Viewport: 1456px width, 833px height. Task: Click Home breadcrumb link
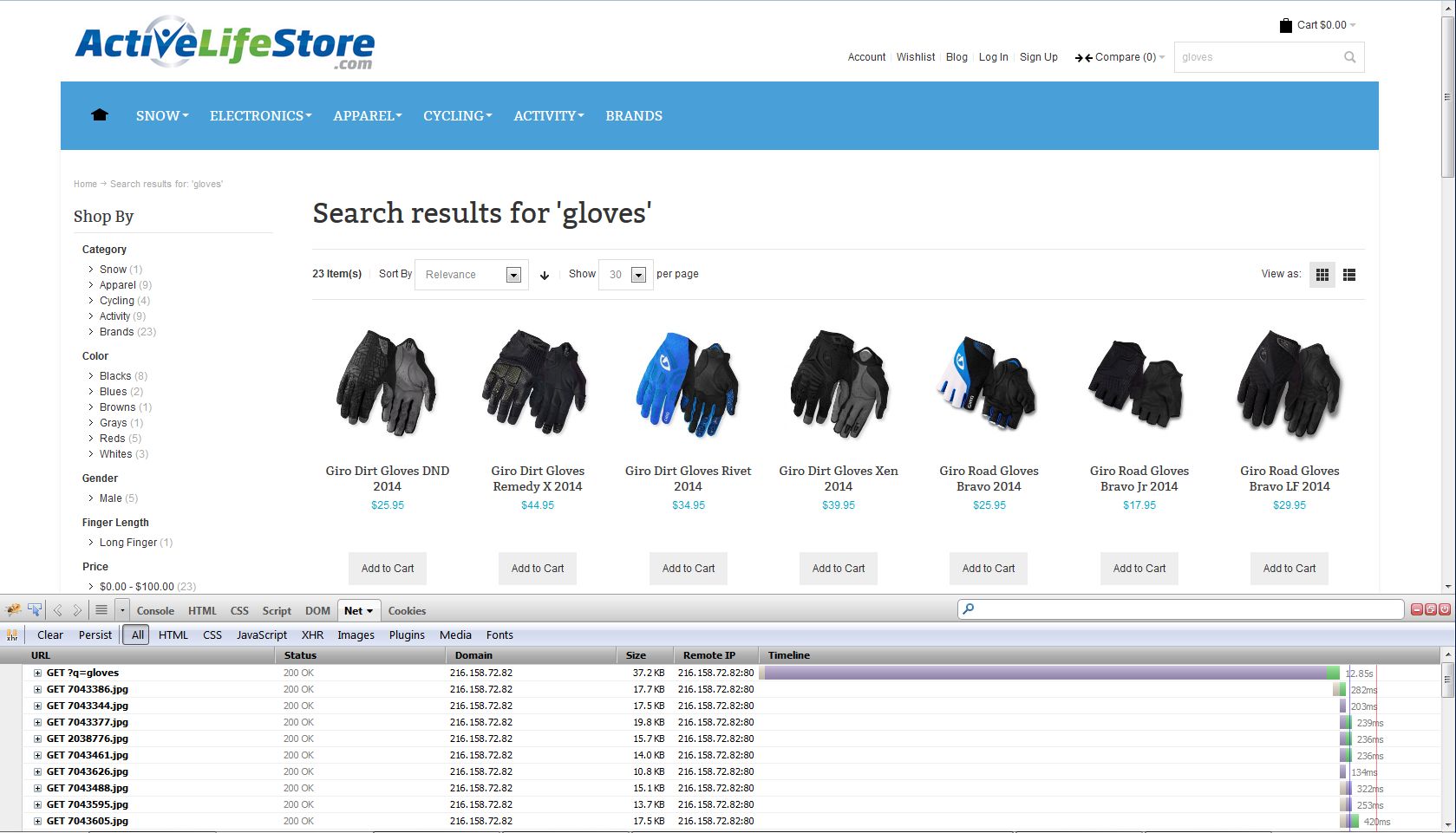pyautogui.click(x=85, y=184)
